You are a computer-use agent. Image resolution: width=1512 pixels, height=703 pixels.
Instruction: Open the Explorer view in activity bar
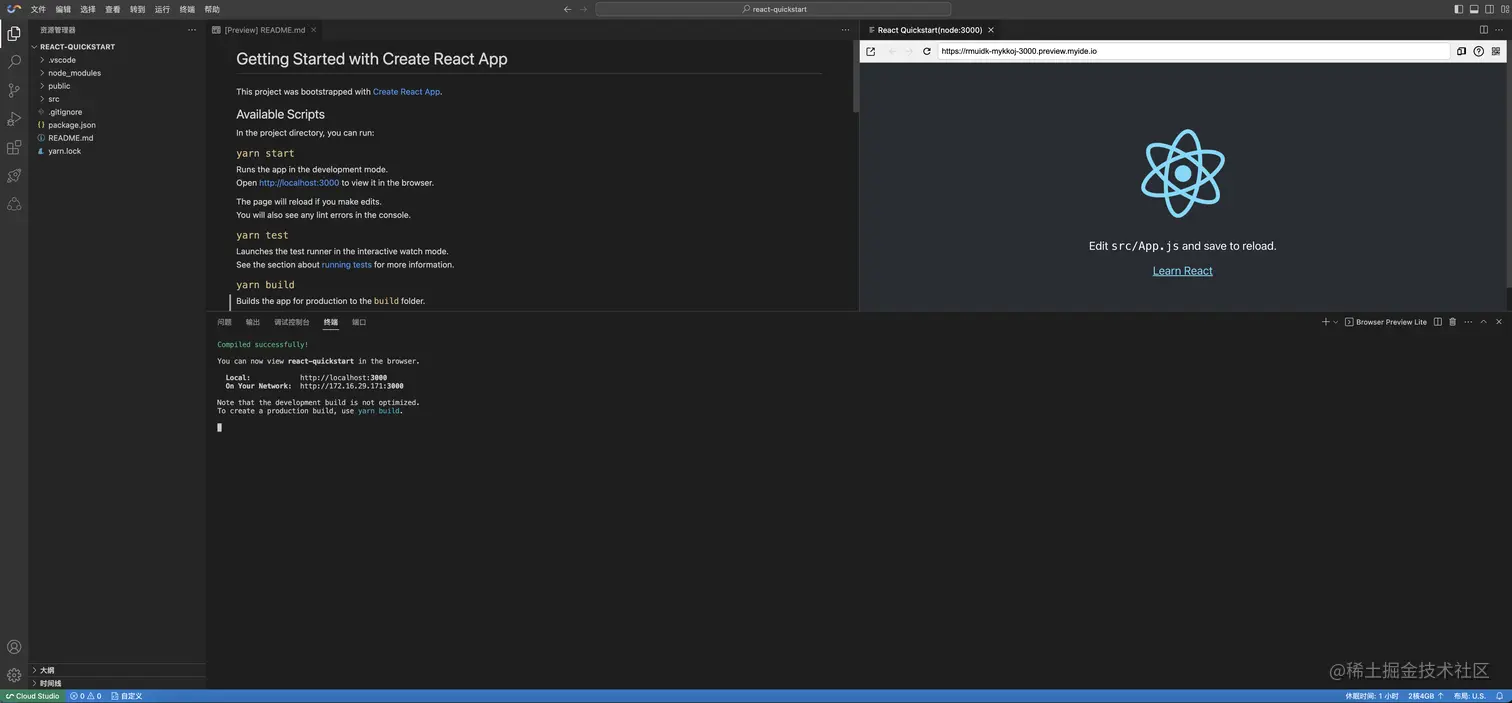click(x=14, y=33)
